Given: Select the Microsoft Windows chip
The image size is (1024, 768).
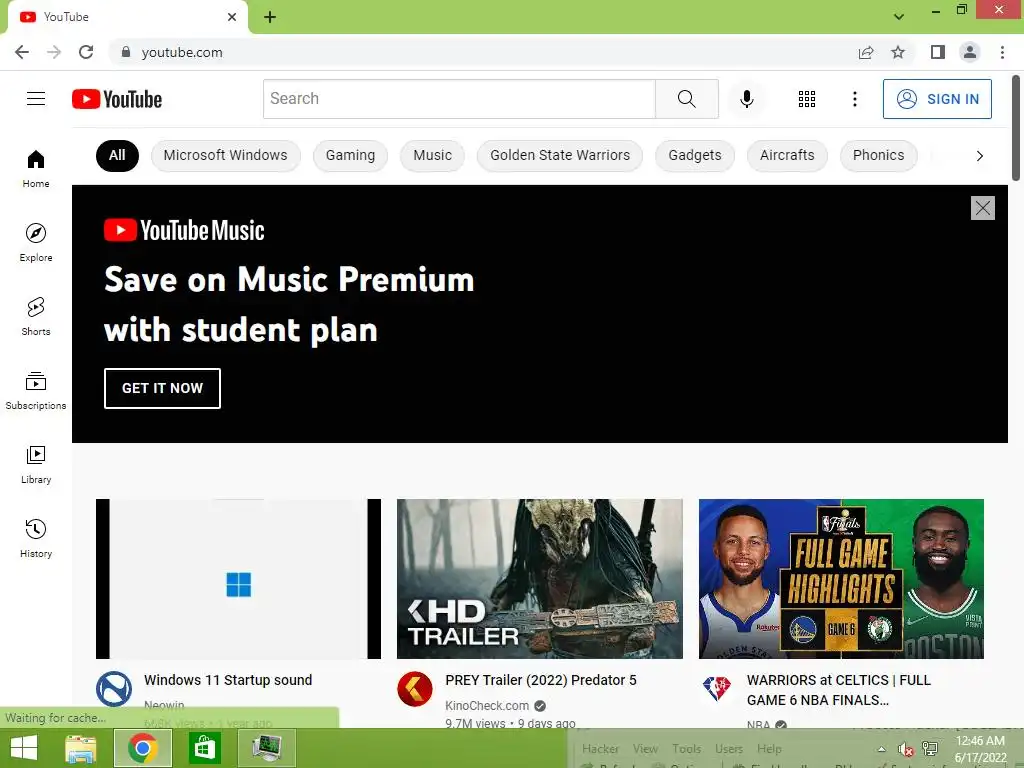Looking at the screenshot, I should point(225,155).
